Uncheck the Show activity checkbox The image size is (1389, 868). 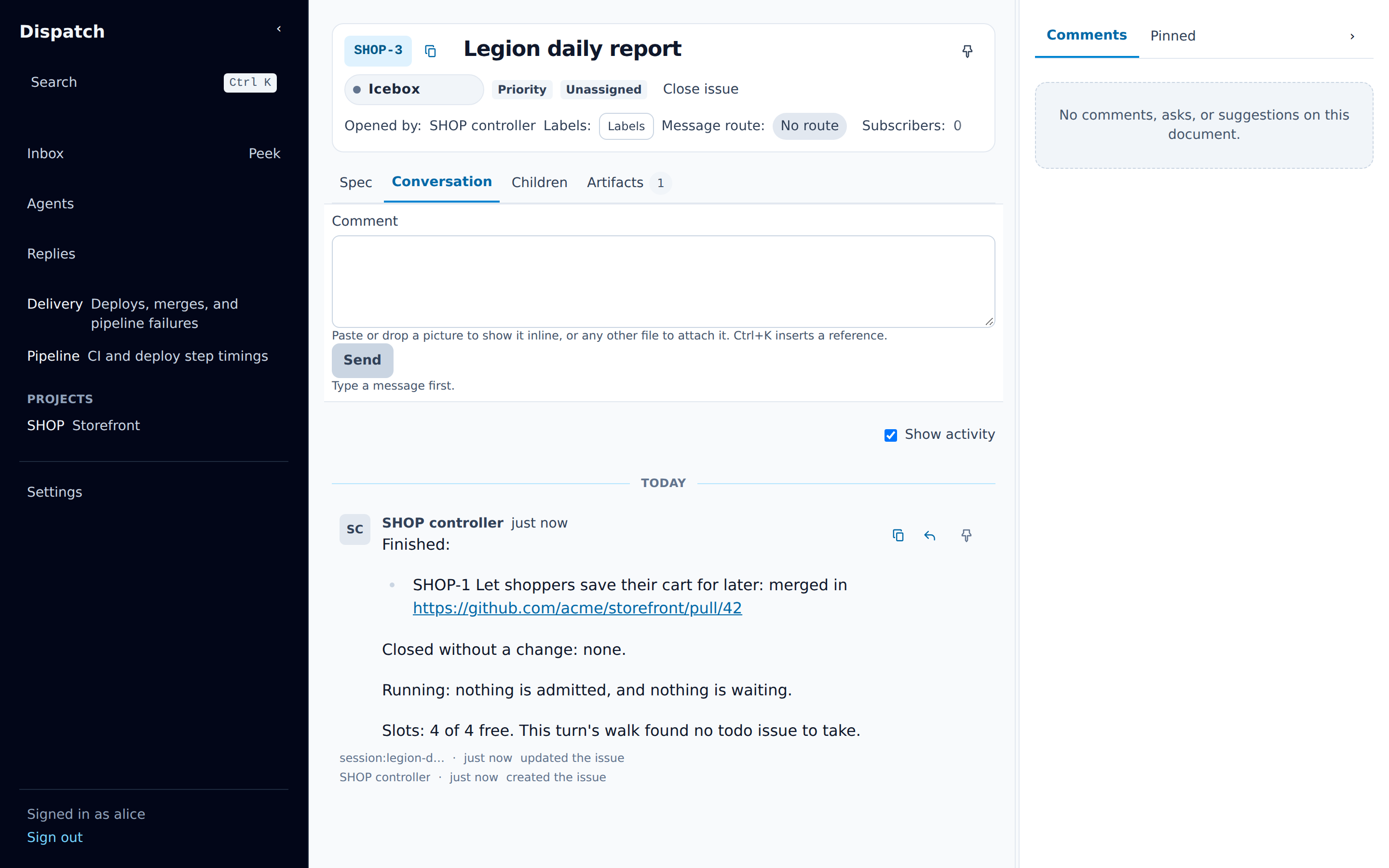(891, 435)
